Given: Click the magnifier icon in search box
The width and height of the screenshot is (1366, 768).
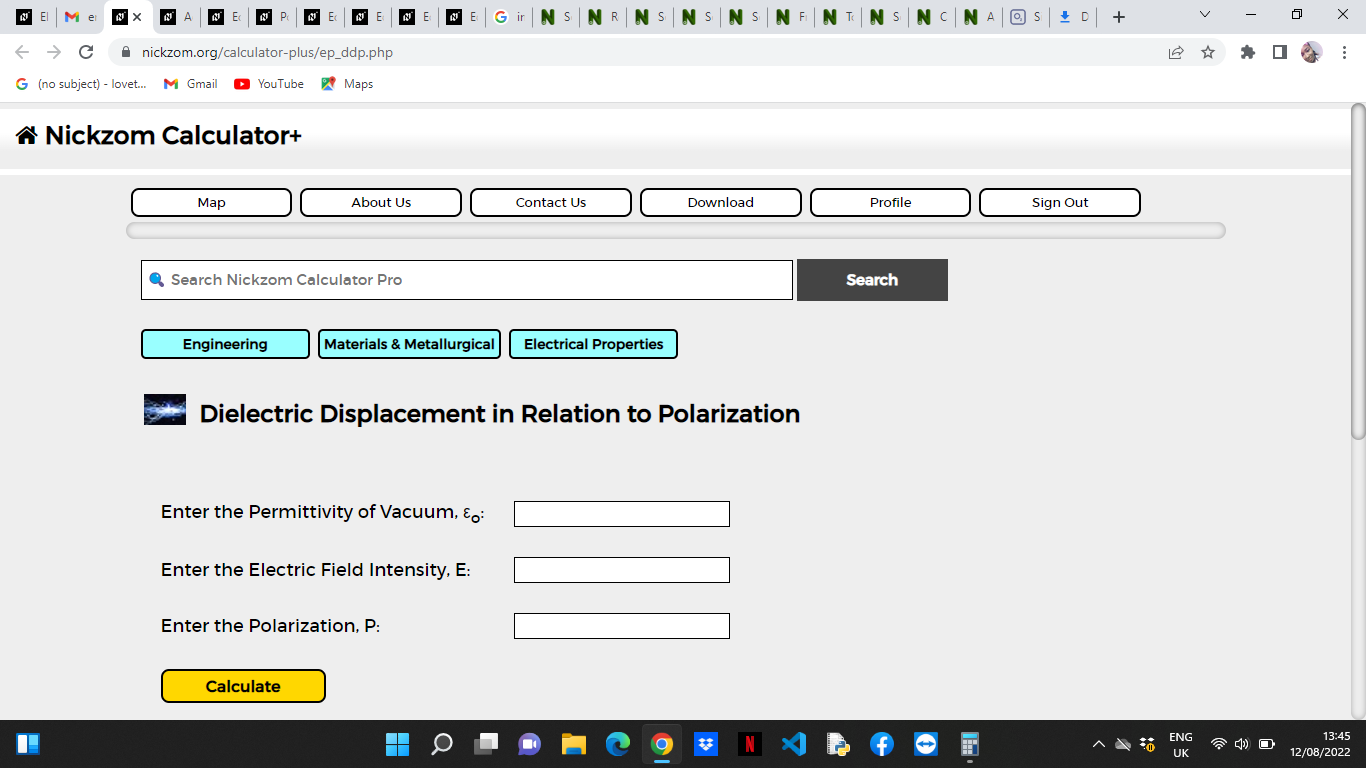Looking at the screenshot, I should (x=156, y=280).
